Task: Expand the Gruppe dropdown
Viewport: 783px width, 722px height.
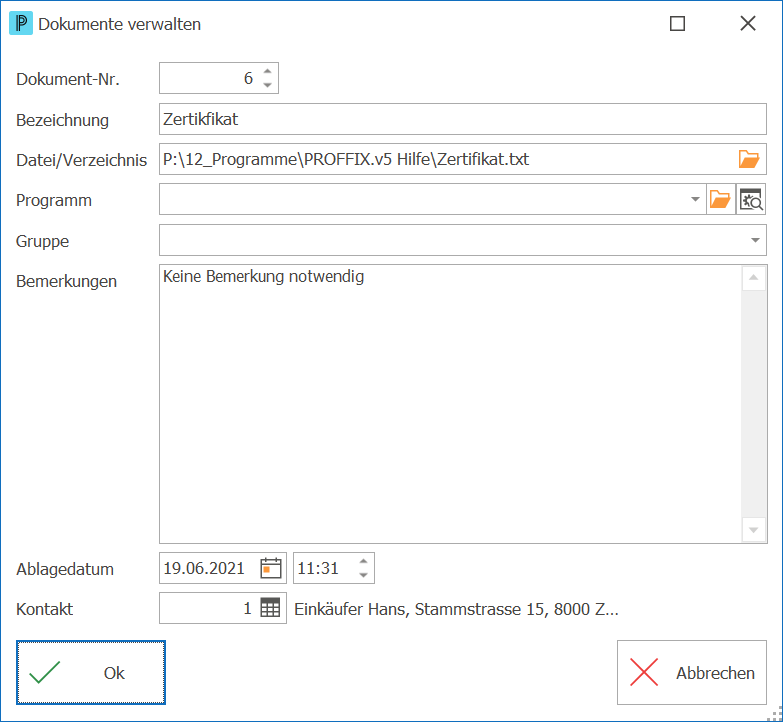Action: (755, 240)
